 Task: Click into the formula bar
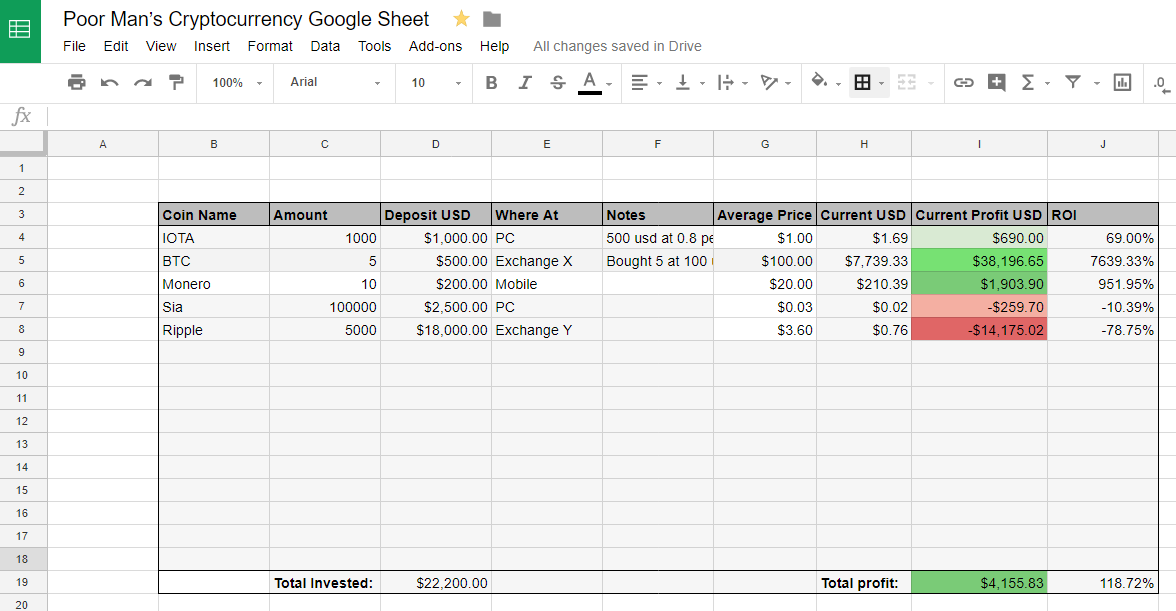610,116
